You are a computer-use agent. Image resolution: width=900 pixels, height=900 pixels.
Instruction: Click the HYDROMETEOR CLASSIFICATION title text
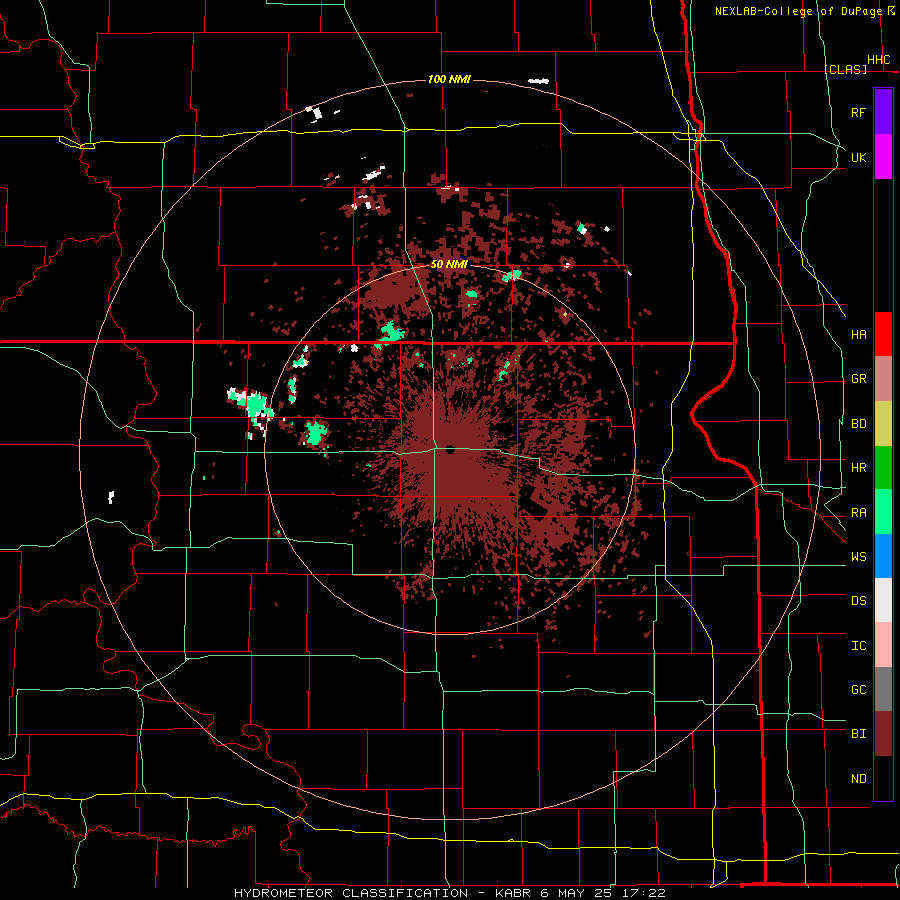click(351, 893)
